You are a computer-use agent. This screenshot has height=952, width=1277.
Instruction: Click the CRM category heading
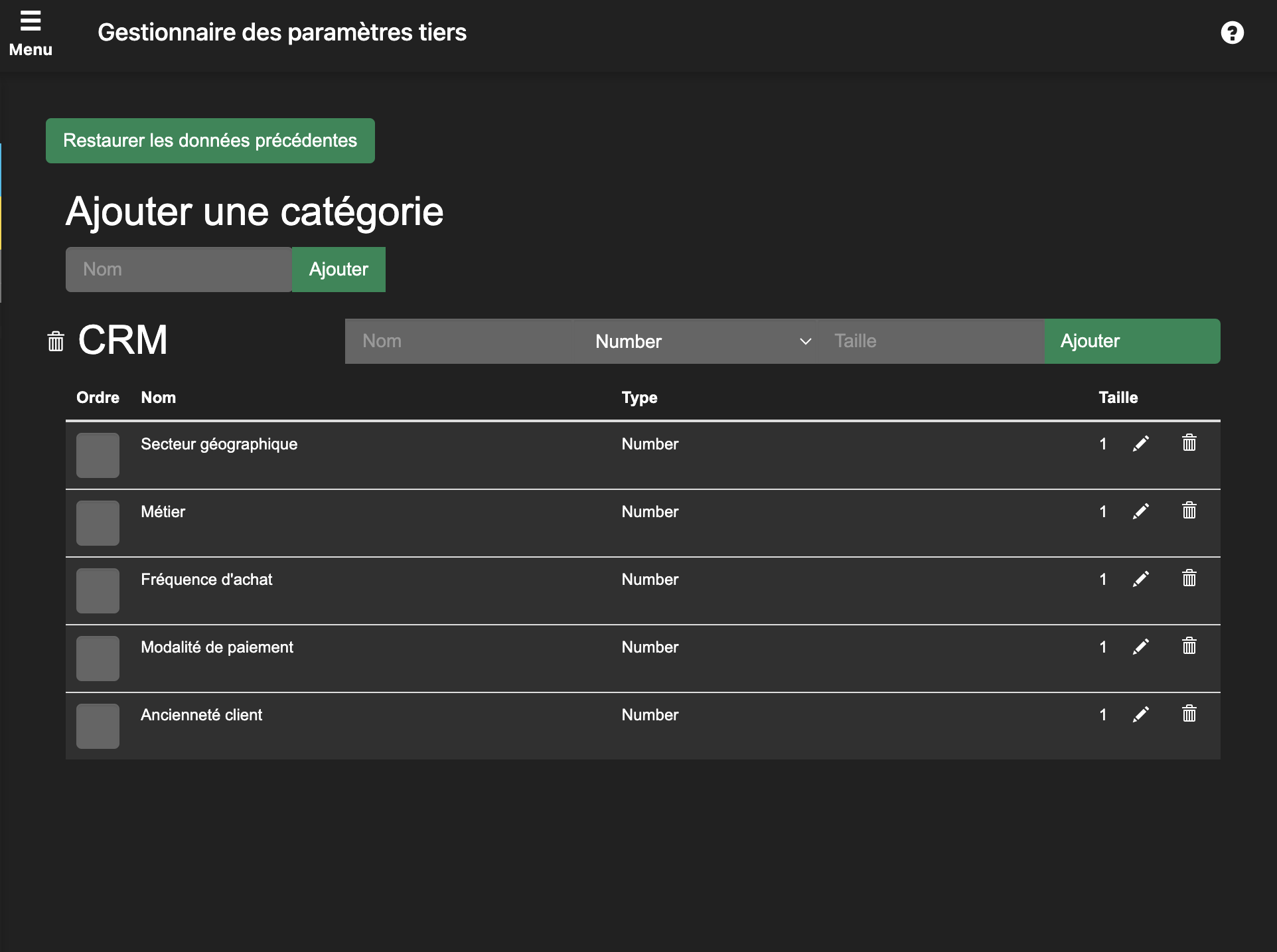(123, 340)
